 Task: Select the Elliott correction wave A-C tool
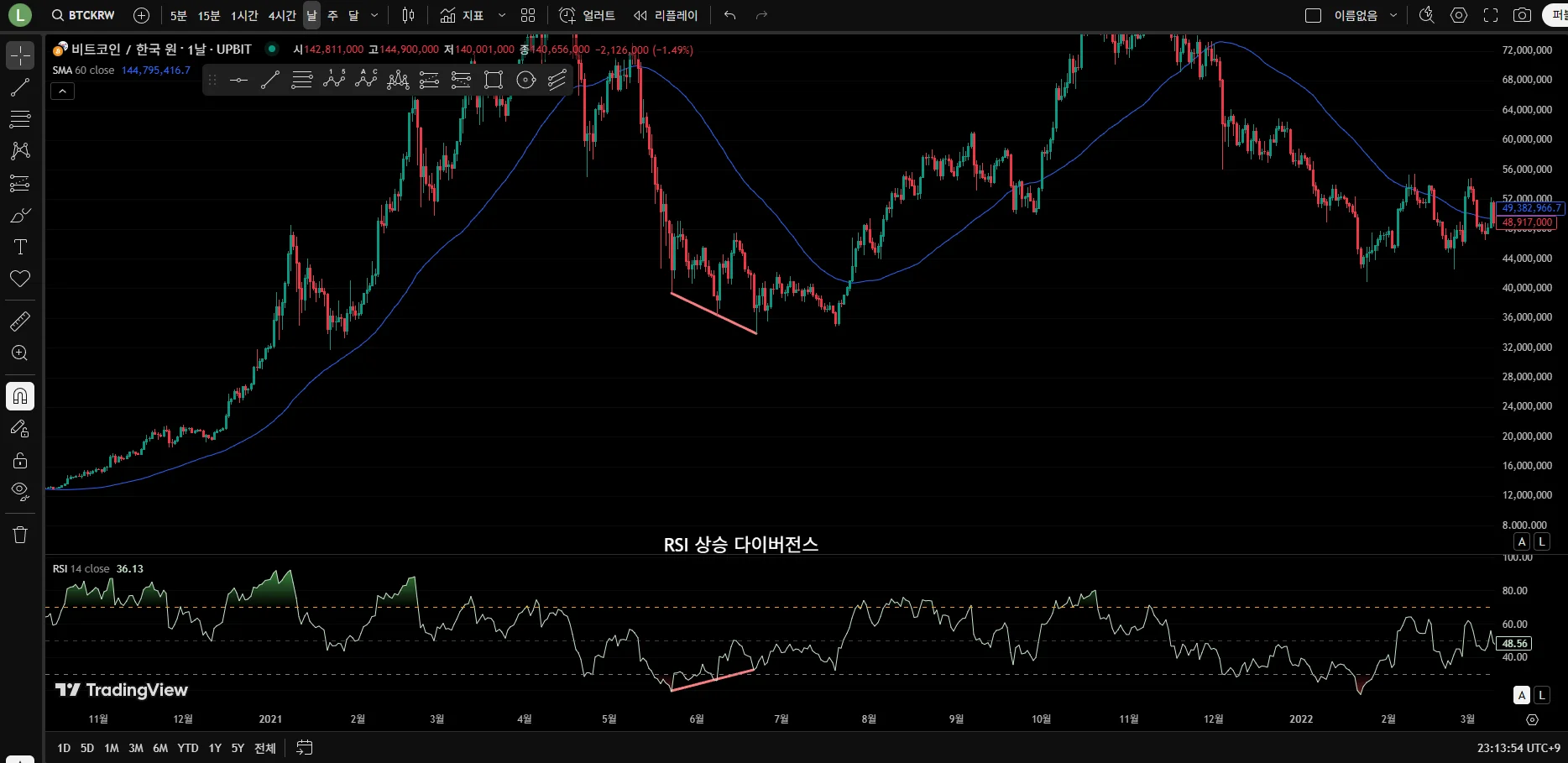[366, 80]
